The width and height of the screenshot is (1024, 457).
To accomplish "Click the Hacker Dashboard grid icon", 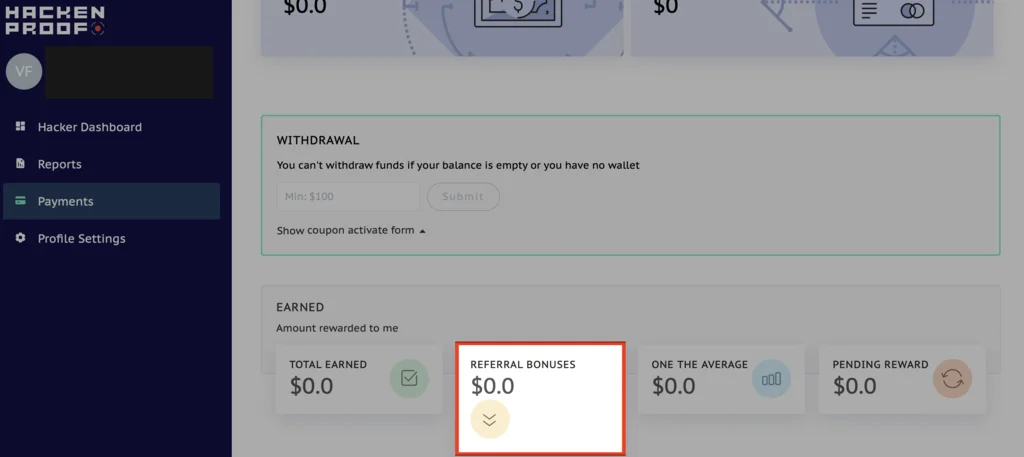I will tap(20, 126).
